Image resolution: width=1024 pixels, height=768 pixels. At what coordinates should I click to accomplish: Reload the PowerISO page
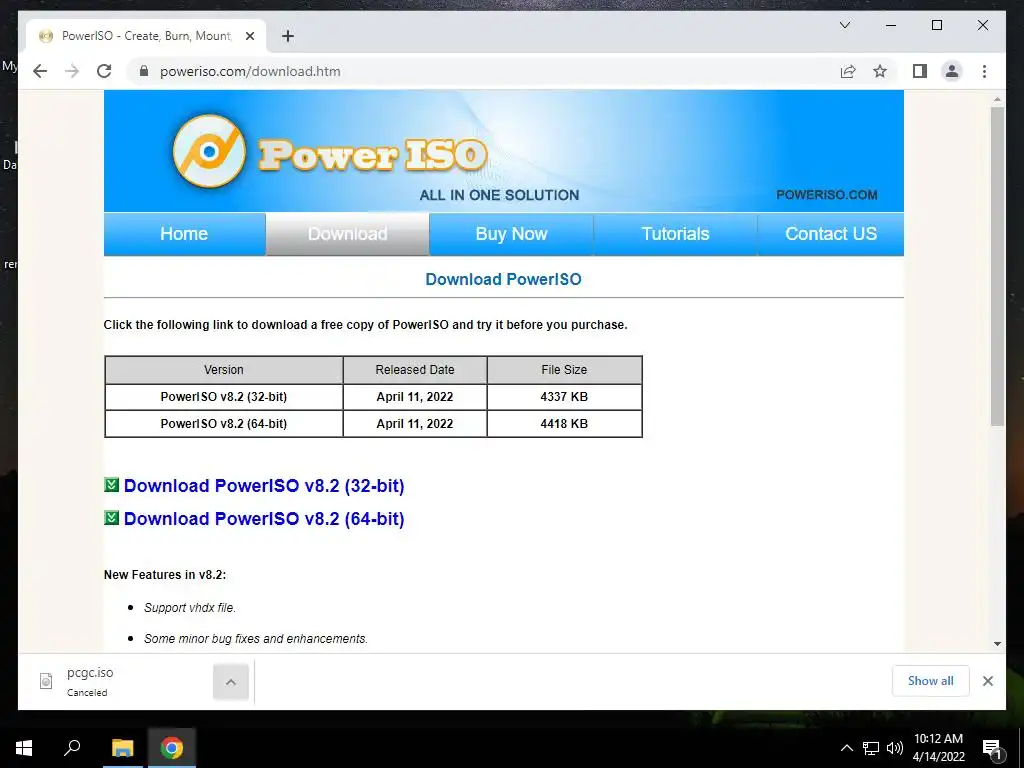pos(104,71)
